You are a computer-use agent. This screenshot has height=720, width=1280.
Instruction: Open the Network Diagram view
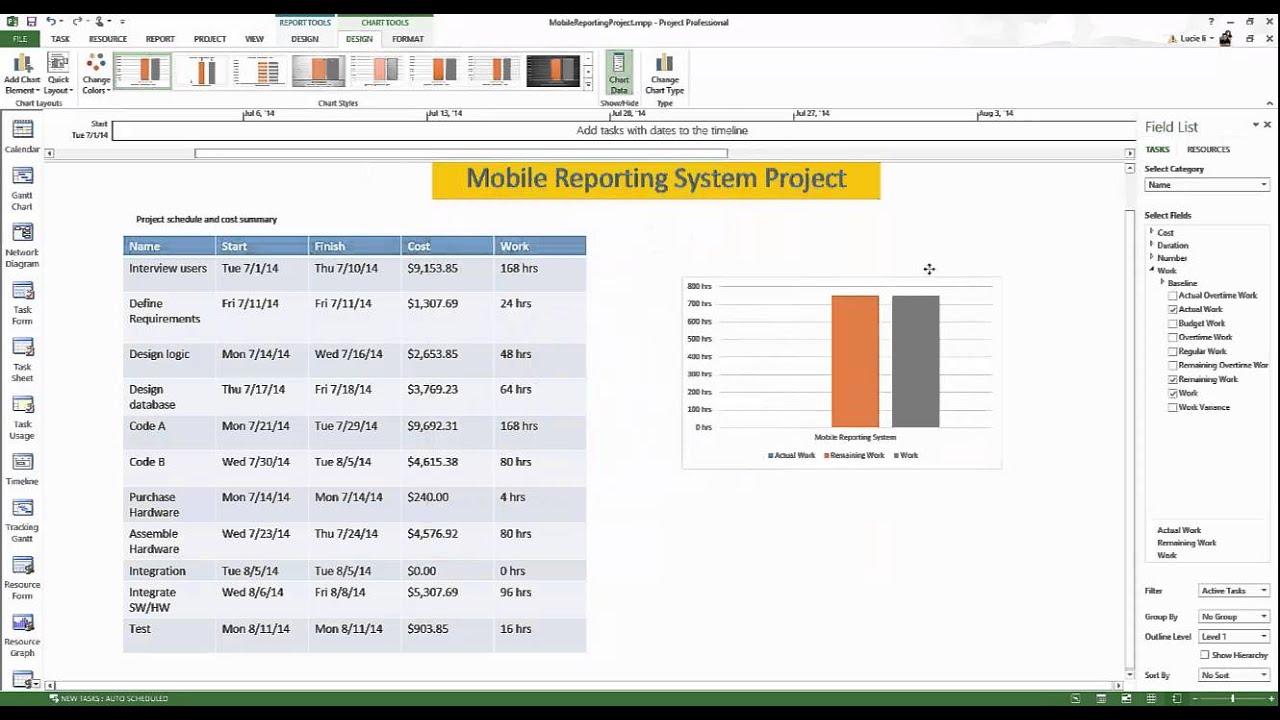click(22, 246)
